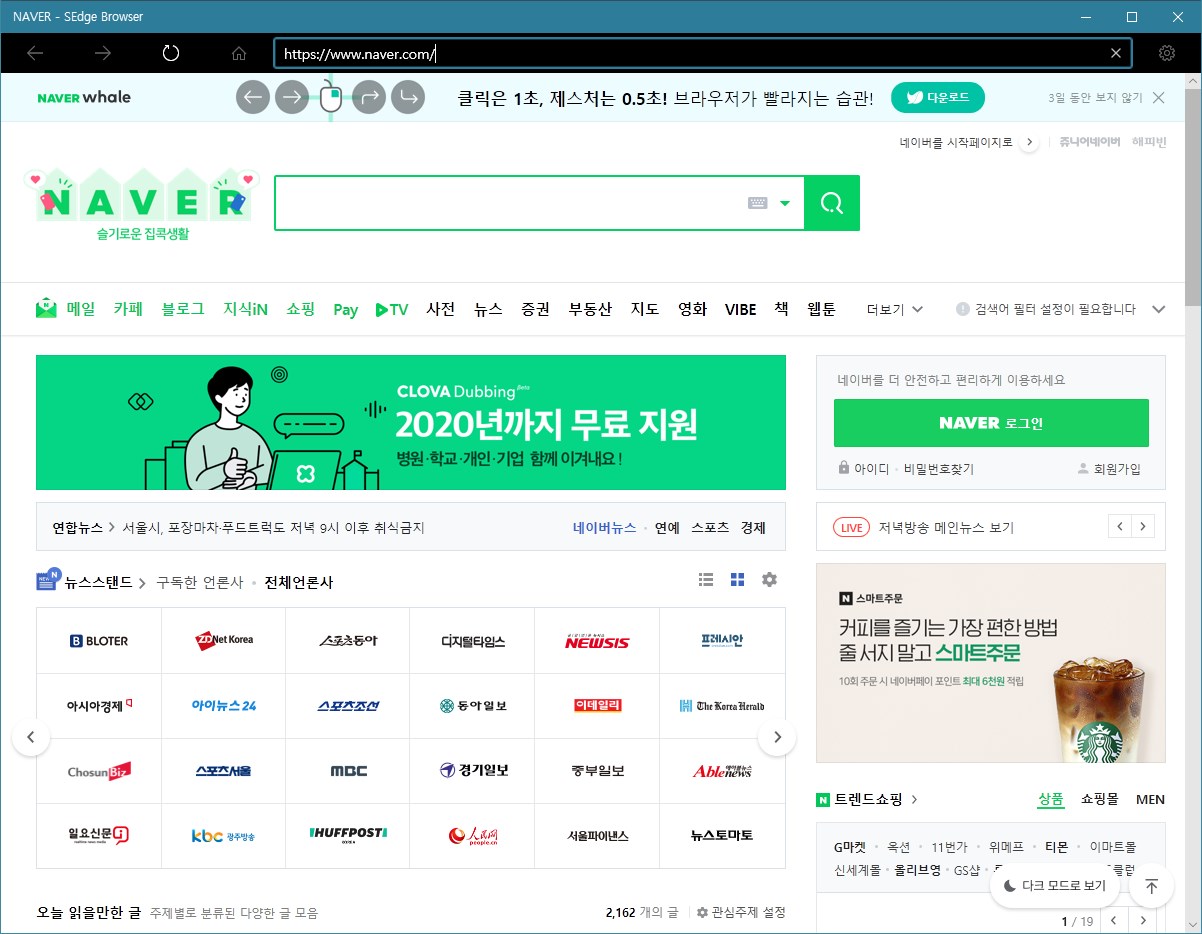Click the browser forward arrow button
The height and width of the screenshot is (934, 1202).
click(102, 53)
